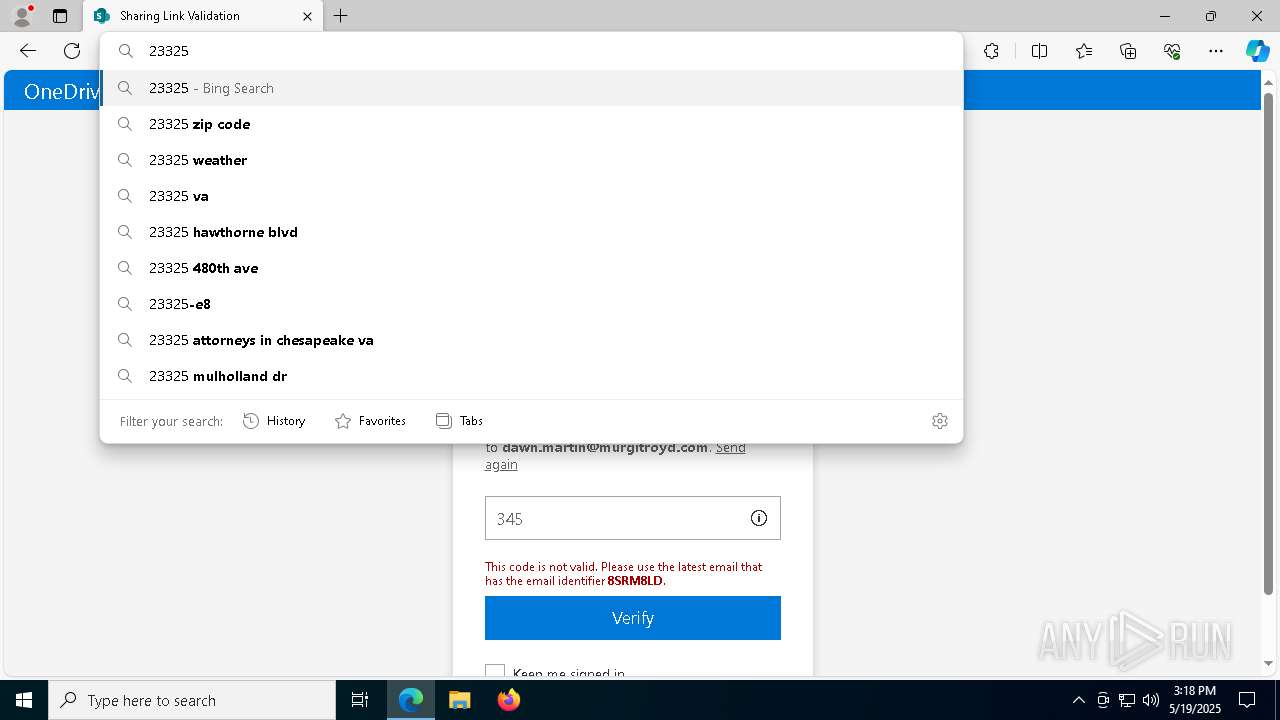This screenshot has height=720, width=1280.
Task: Select suggestion 23325 - Bing Search
Action: pyautogui.click(x=532, y=88)
